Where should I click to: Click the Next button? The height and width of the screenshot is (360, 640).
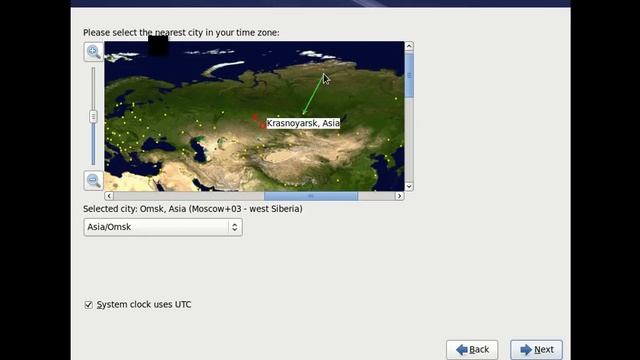pos(536,349)
